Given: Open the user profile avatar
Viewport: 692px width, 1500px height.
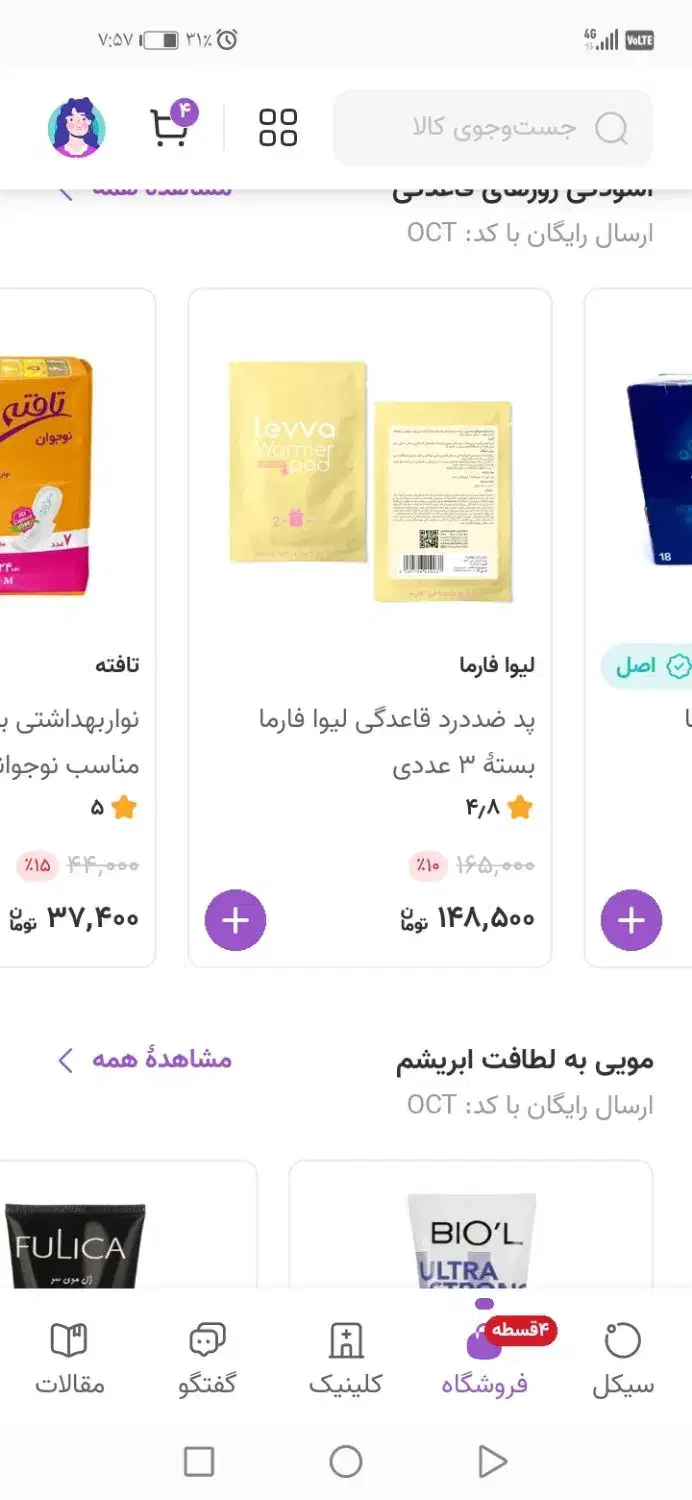Looking at the screenshot, I should 77,127.
